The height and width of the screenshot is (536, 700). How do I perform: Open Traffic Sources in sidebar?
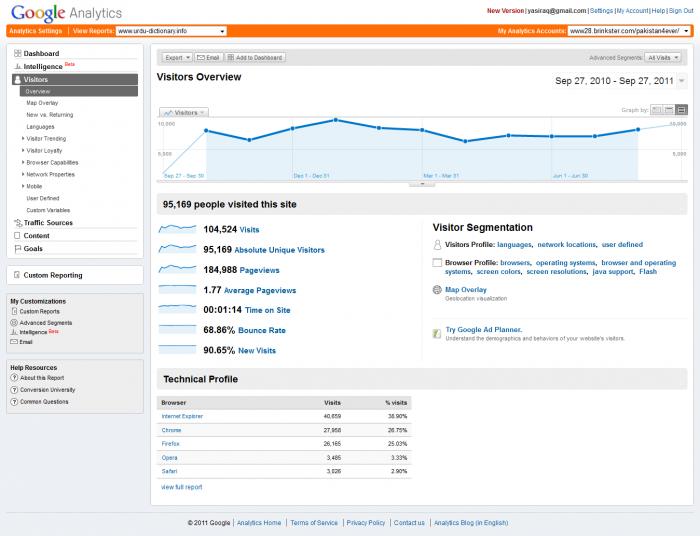pyautogui.click(x=48, y=223)
